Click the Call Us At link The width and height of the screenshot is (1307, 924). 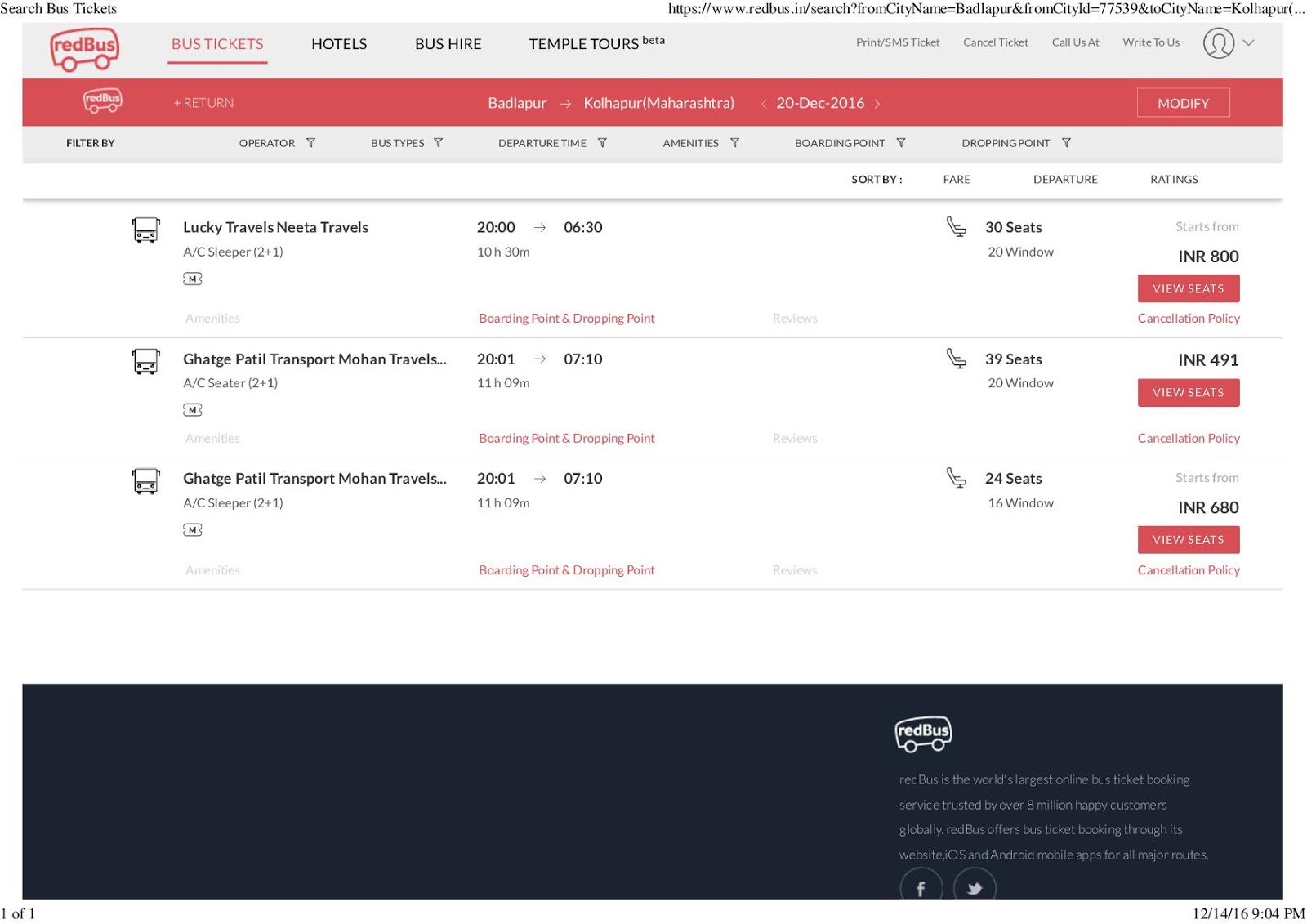[x=1076, y=42]
